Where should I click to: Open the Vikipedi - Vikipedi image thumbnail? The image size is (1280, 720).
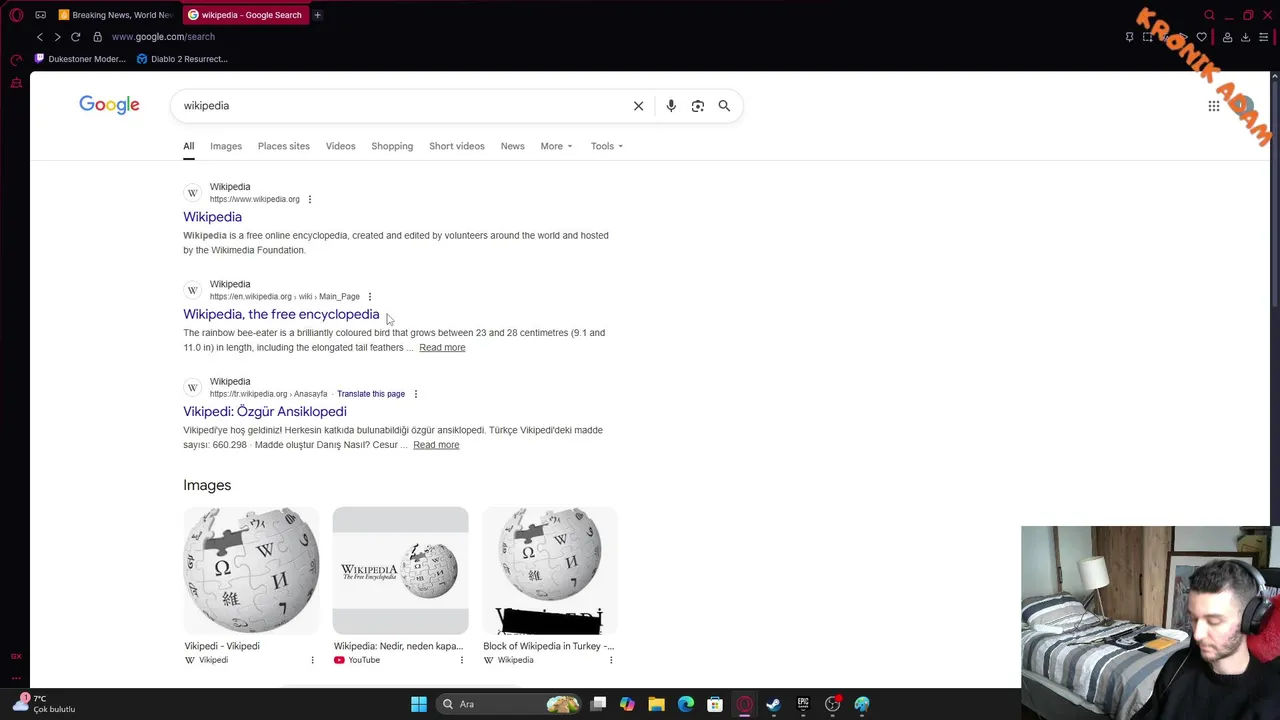(251, 570)
